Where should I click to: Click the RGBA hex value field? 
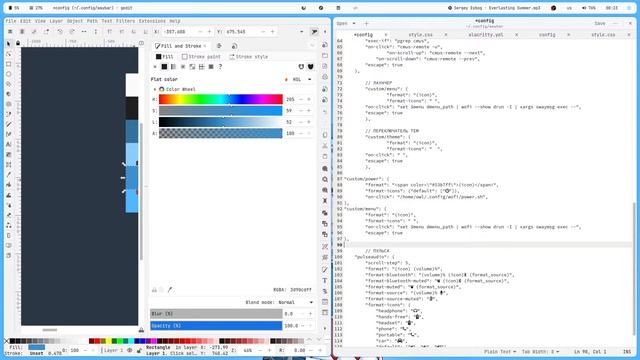pyautogui.click(x=301, y=289)
